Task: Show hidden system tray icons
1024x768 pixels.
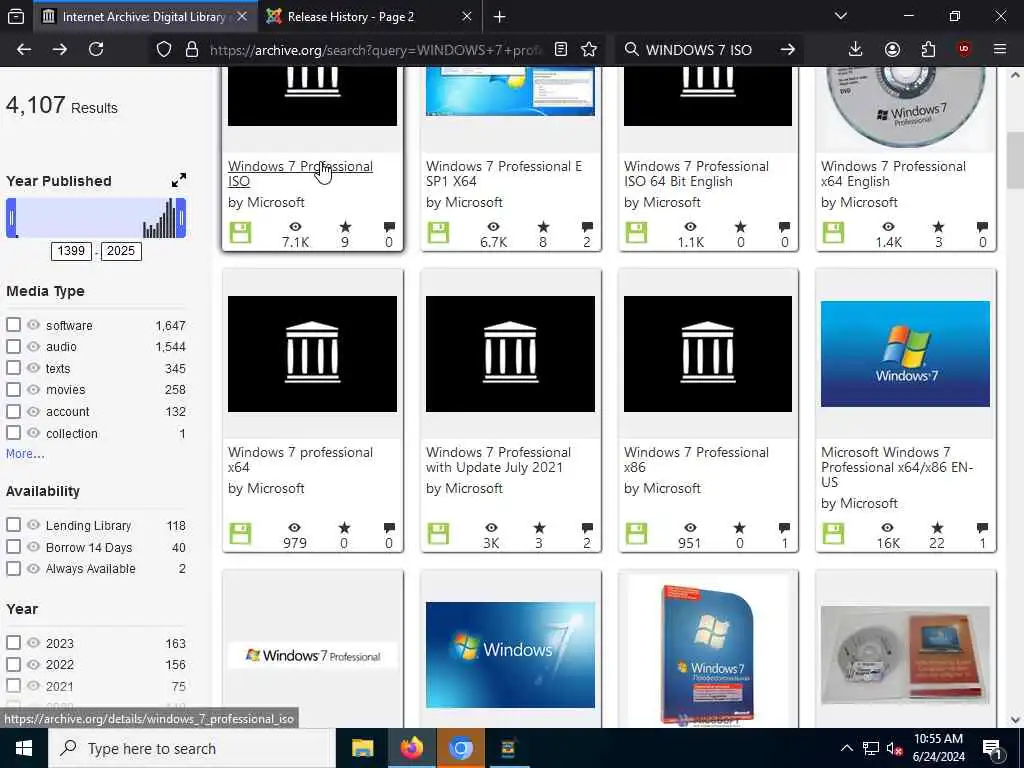Action: (x=846, y=748)
